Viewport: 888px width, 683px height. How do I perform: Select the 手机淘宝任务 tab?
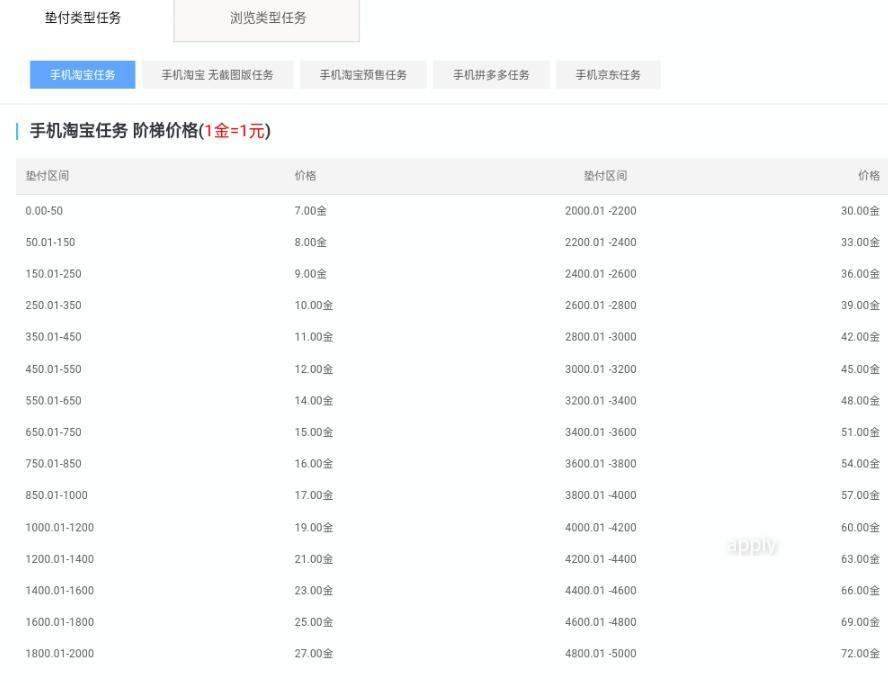tap(81, 74)
